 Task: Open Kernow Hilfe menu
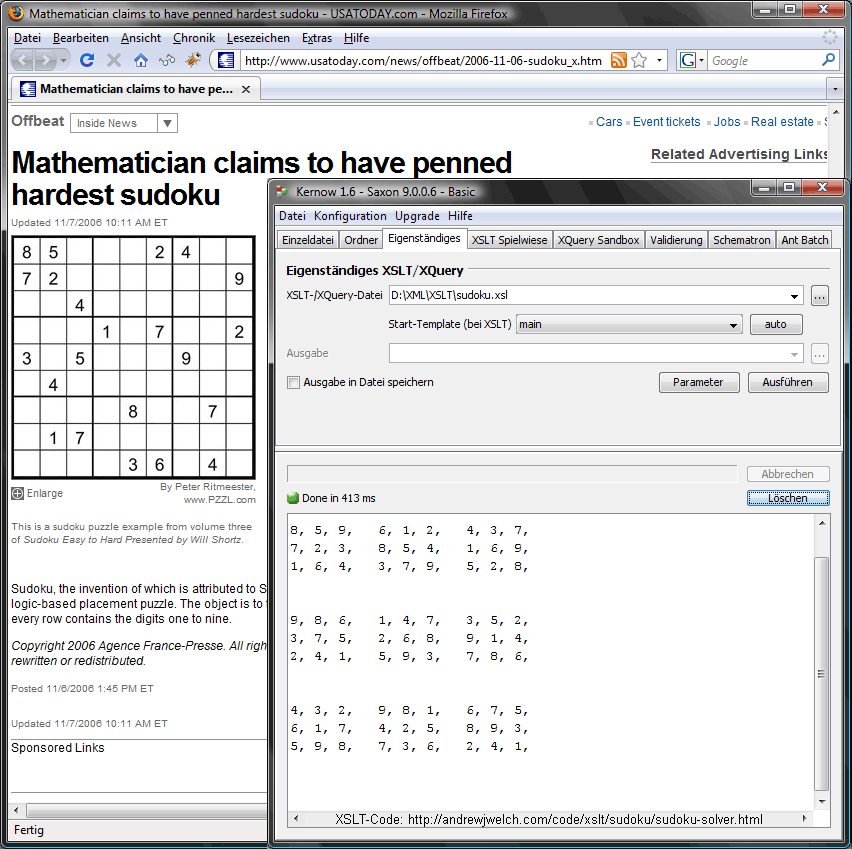[x=460, y=216]
